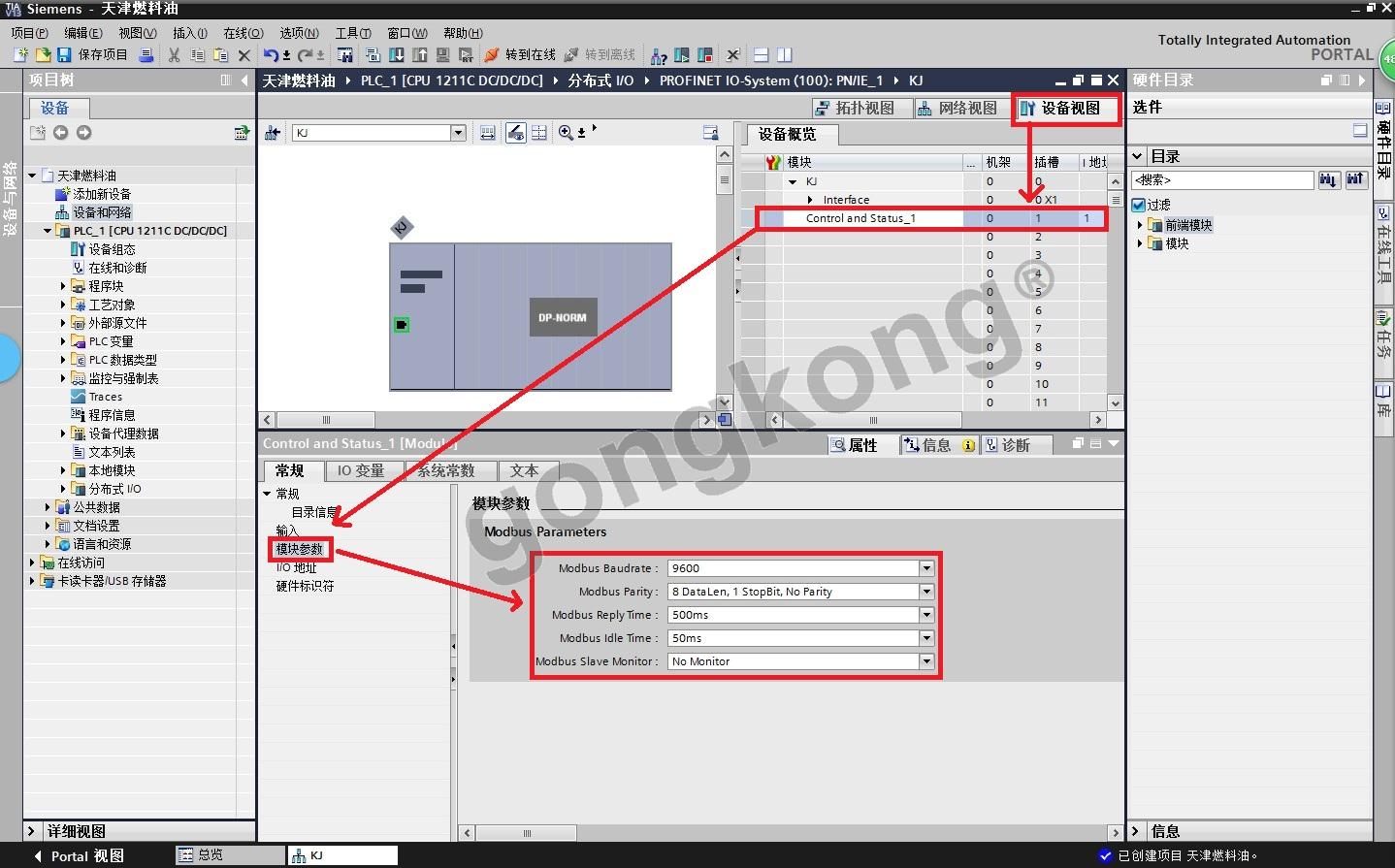Viewport: 1395px width, 868px height.
Task: Switch to Portal 视图
Action: 79,856
